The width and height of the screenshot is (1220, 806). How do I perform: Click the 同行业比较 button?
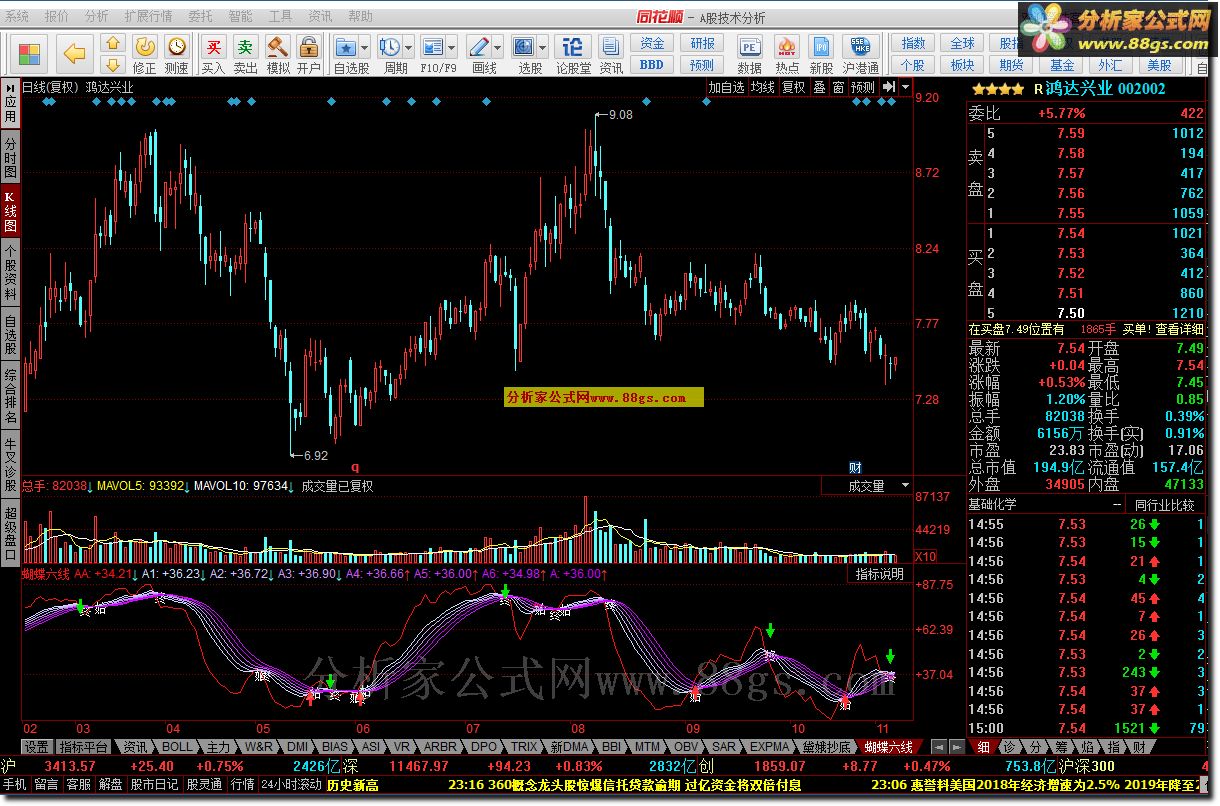[1165, 505]
